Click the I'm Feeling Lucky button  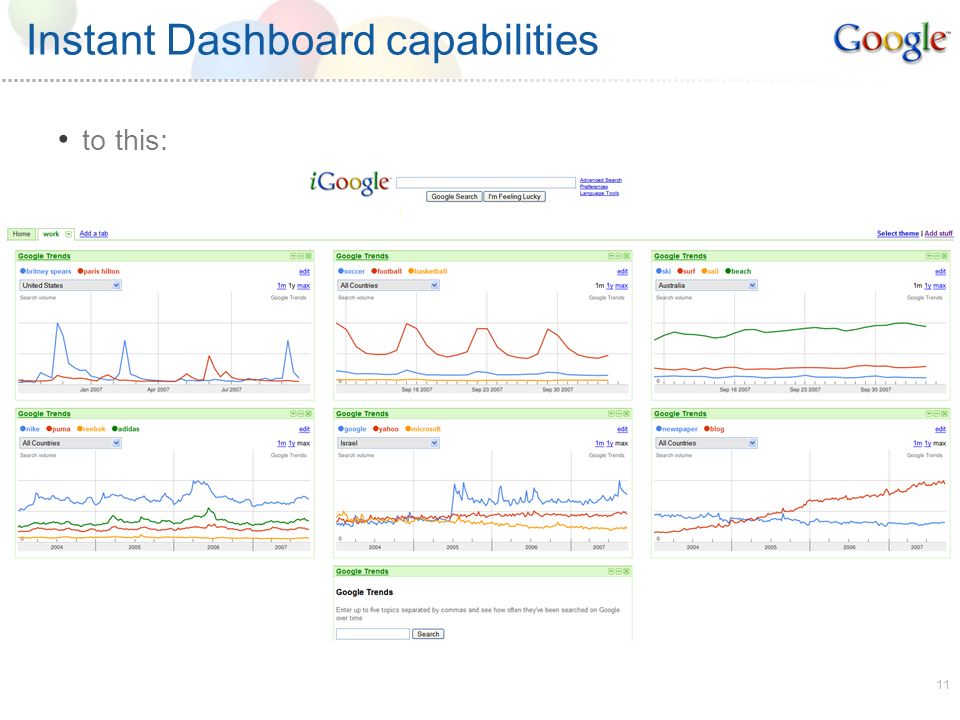514,197
